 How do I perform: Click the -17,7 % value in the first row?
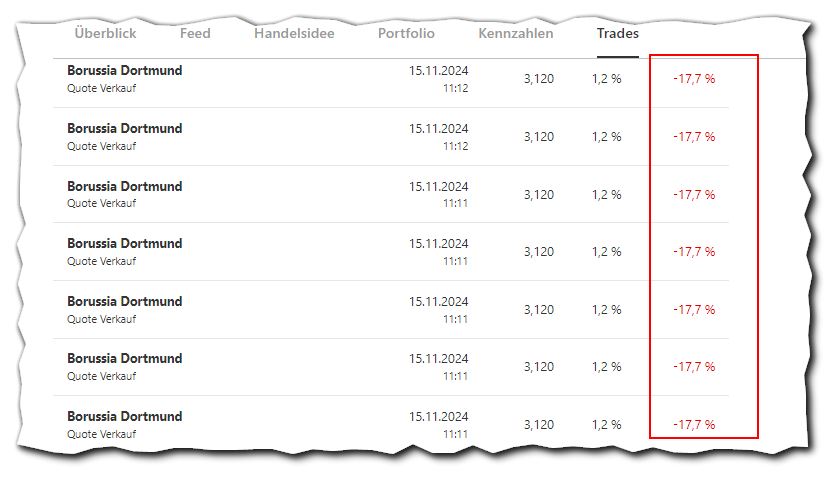[694, 79]
